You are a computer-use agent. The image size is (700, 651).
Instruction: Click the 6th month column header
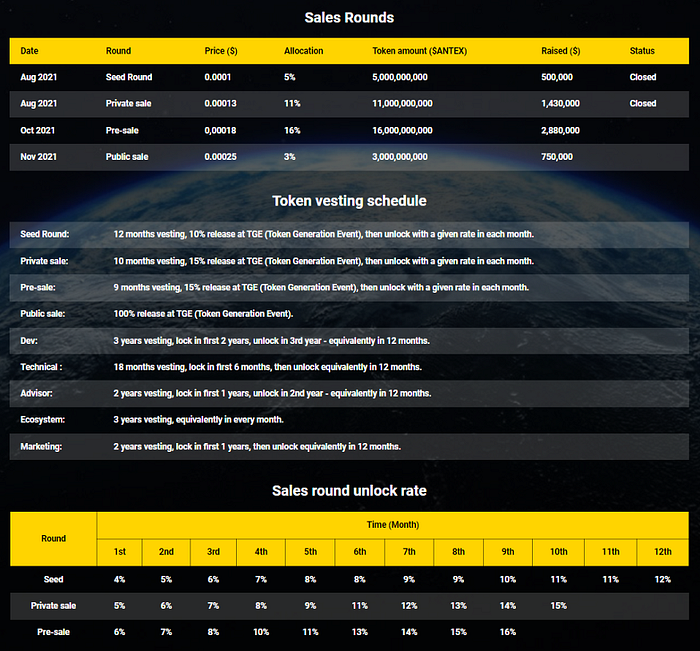click(360, 552)
